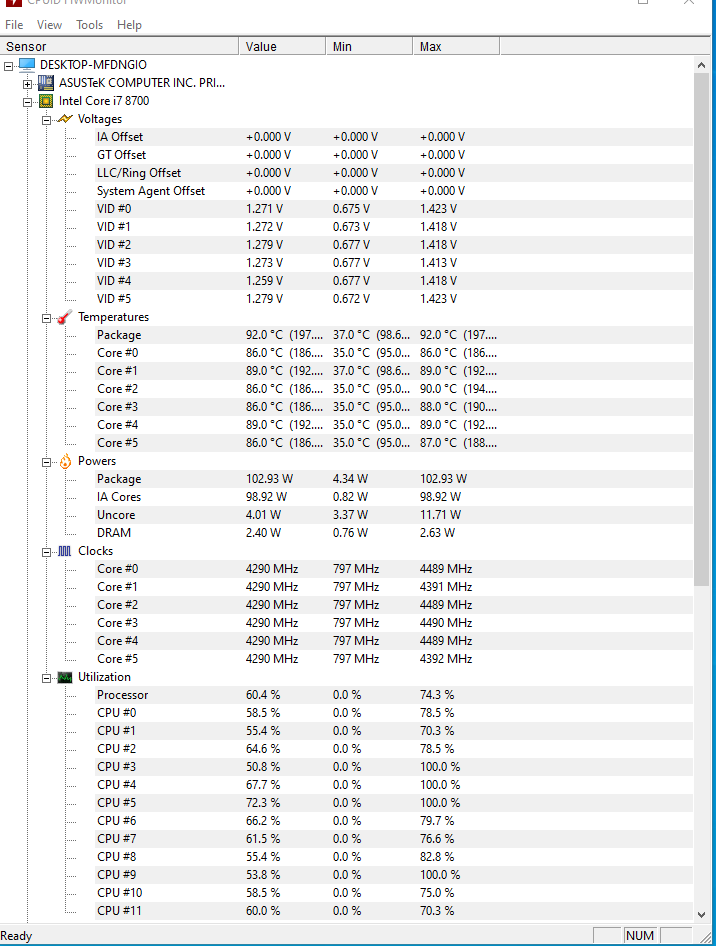Image resolution: width=716 pixels, height=946 pixels.
Task: Click the scrollbar down arrow
Action: click(702, 915)
